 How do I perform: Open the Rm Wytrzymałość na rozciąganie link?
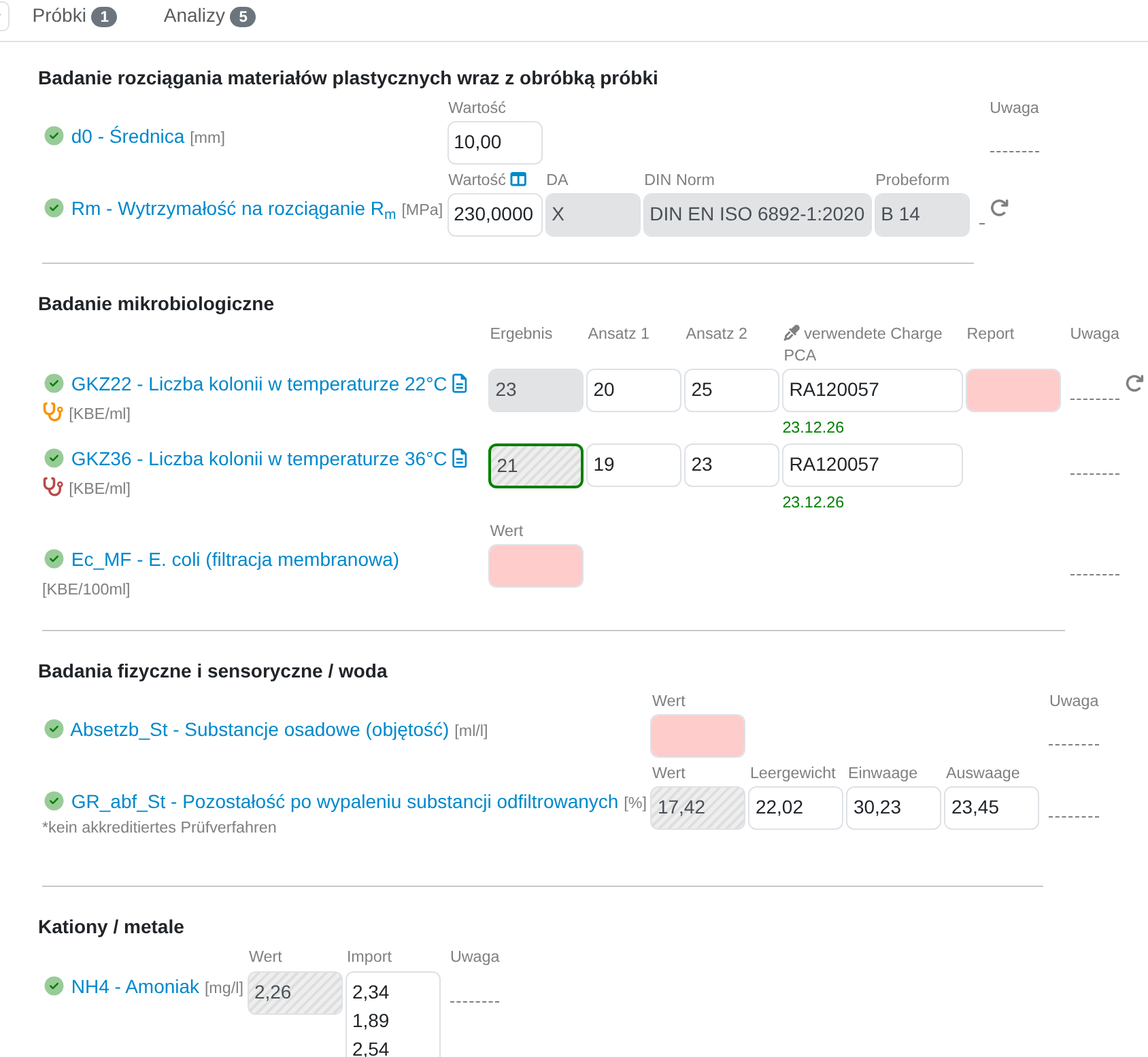coord(233,209)
